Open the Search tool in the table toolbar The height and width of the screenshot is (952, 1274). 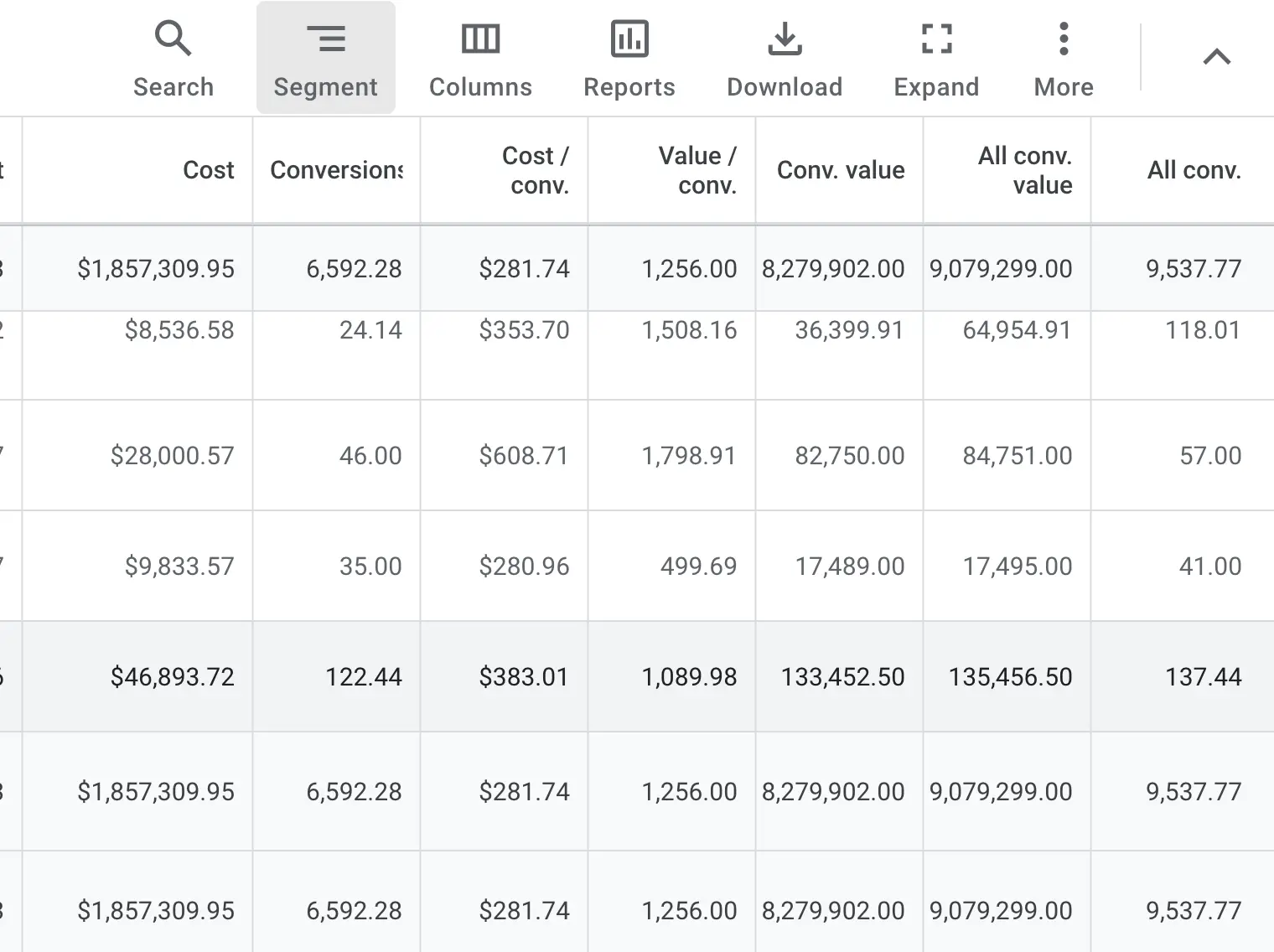coord(173,59)
